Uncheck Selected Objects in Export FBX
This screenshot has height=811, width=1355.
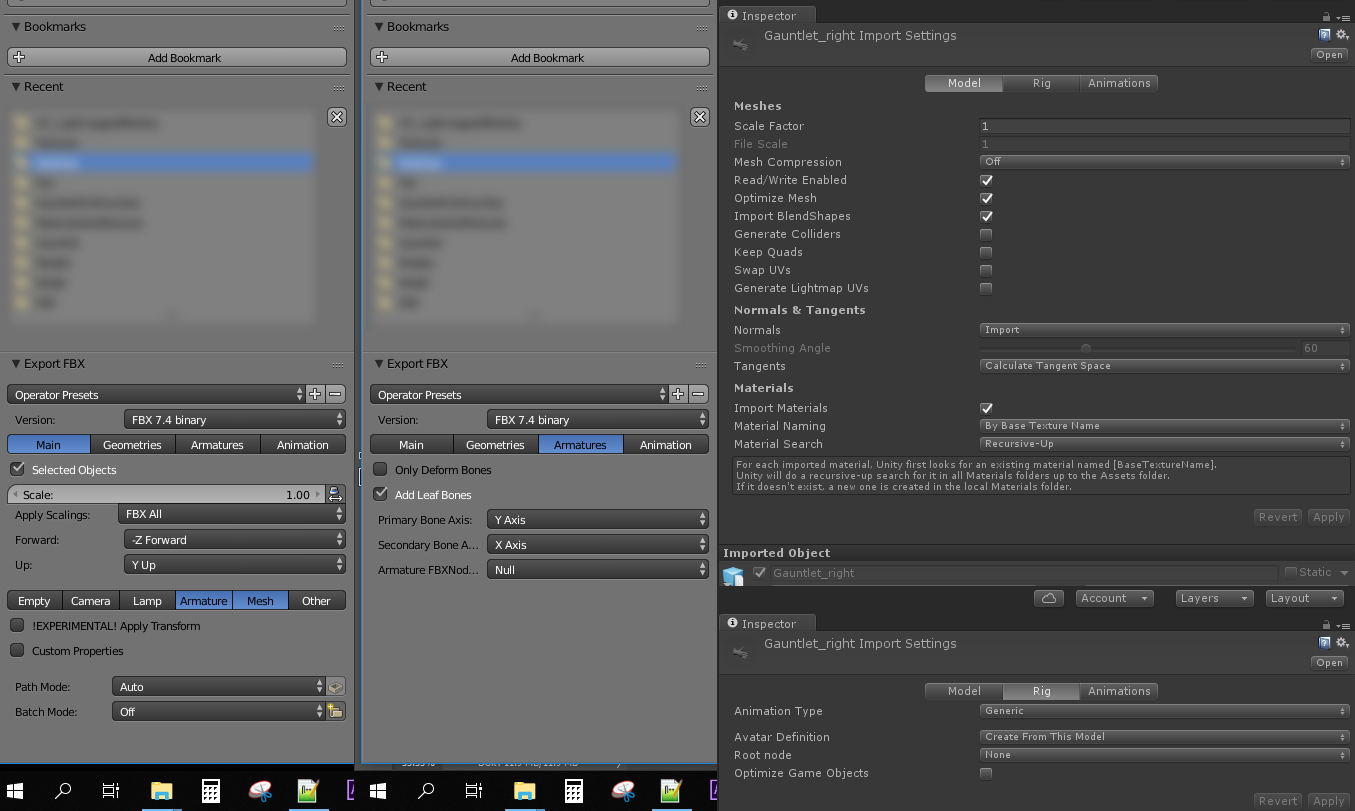(17, 469)
